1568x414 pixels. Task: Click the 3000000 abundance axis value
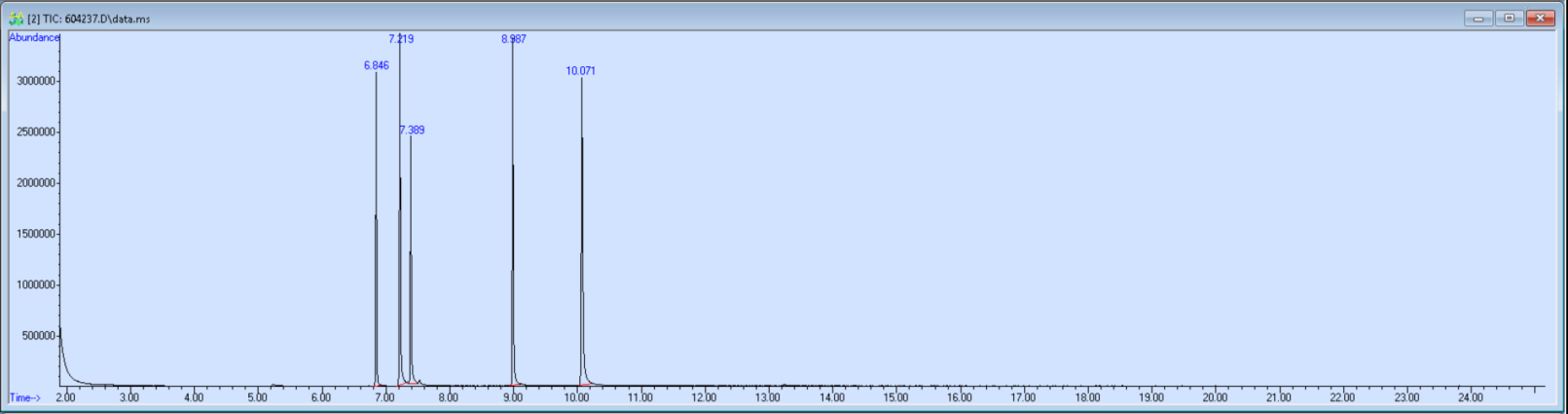pos(36,82)
